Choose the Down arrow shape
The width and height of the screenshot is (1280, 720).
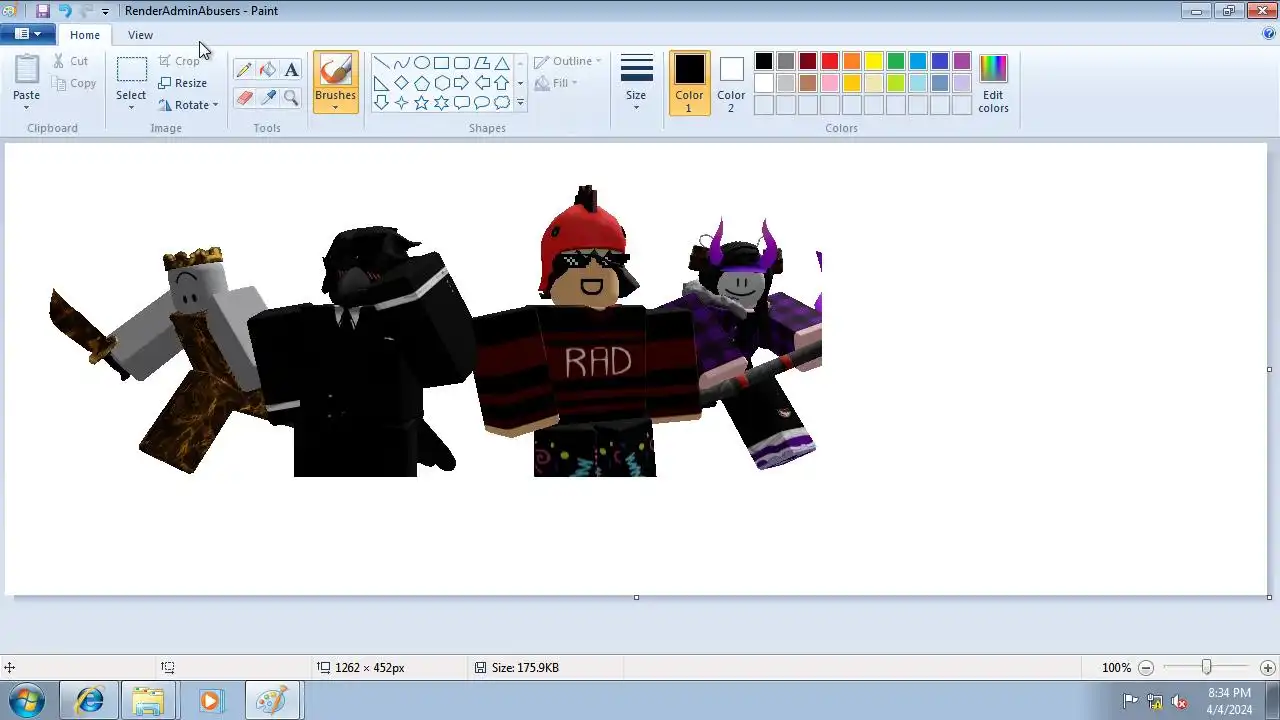pyautogui.click(x=381, y=102)
